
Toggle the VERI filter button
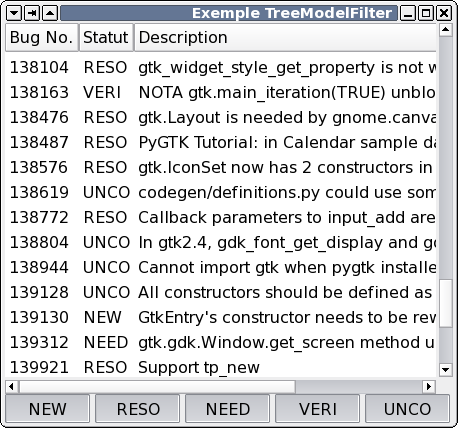coord(318,409)
